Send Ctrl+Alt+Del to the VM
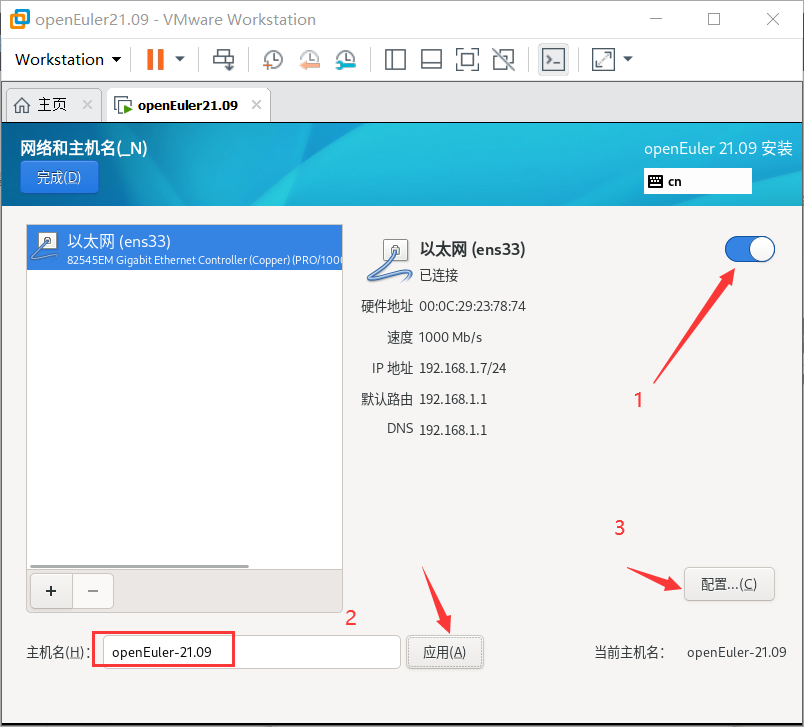 coord(224,59)
